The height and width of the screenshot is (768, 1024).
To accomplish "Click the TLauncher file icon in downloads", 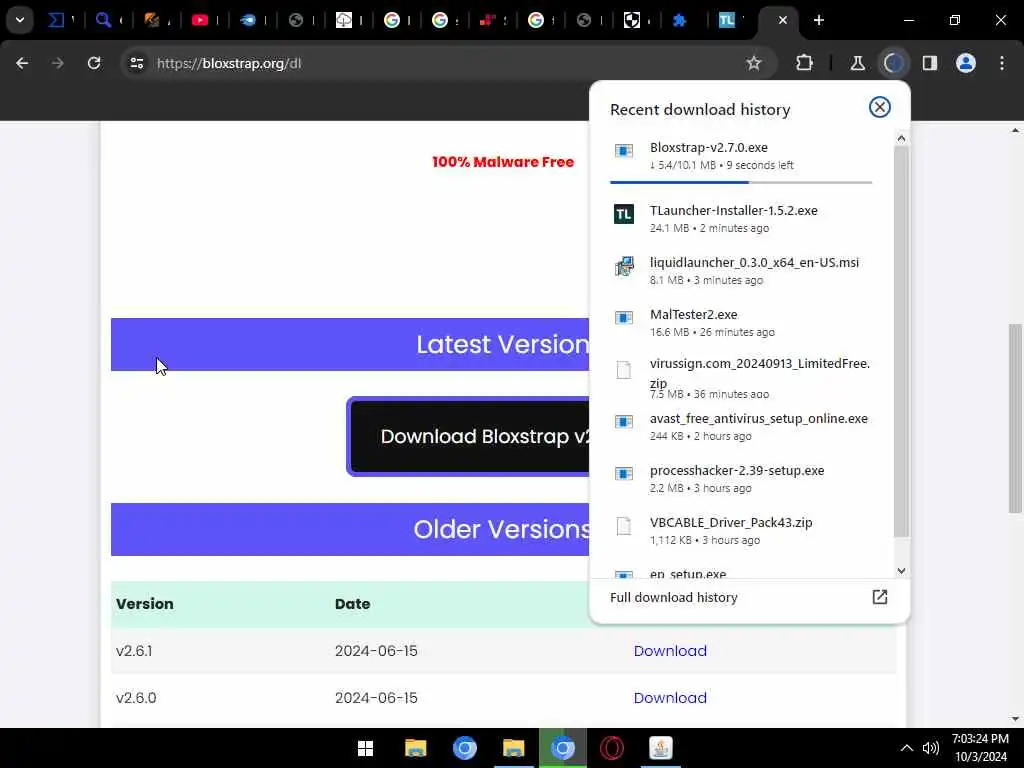I will 624,214.
